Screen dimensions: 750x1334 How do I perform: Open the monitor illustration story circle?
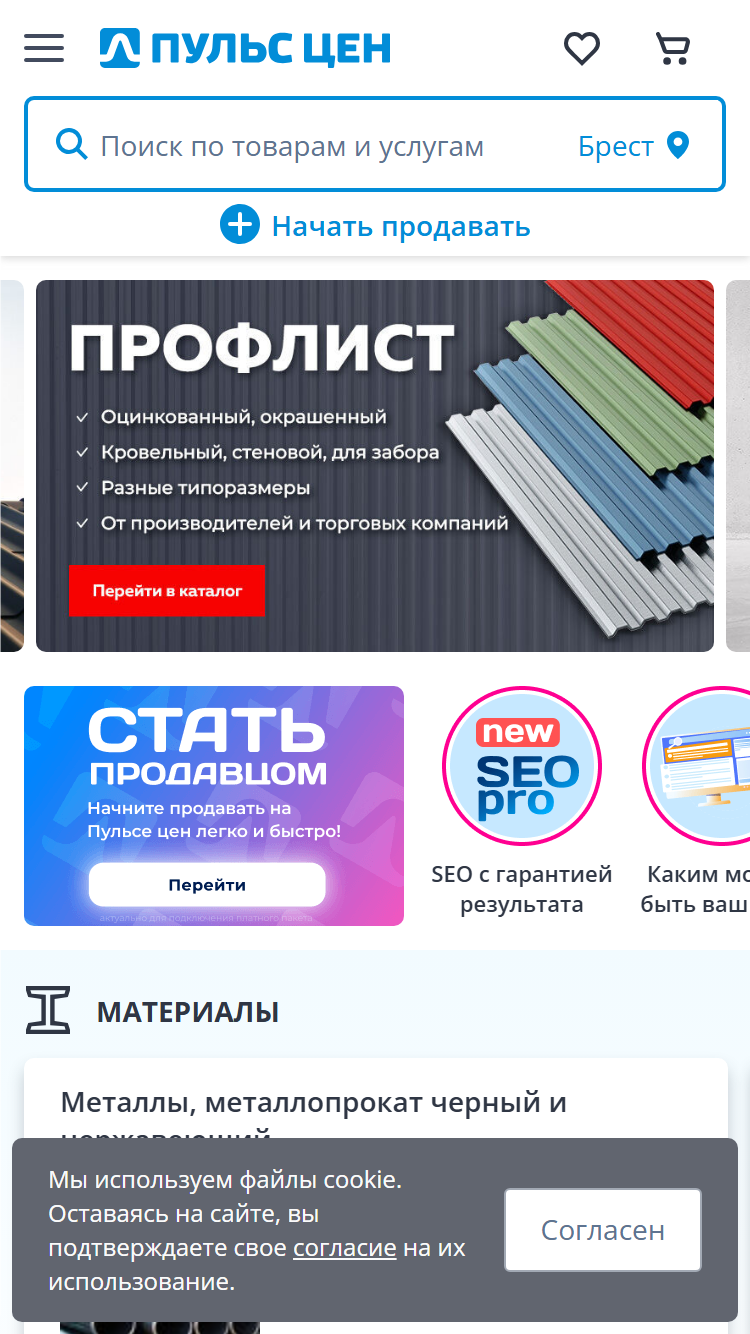700,766
